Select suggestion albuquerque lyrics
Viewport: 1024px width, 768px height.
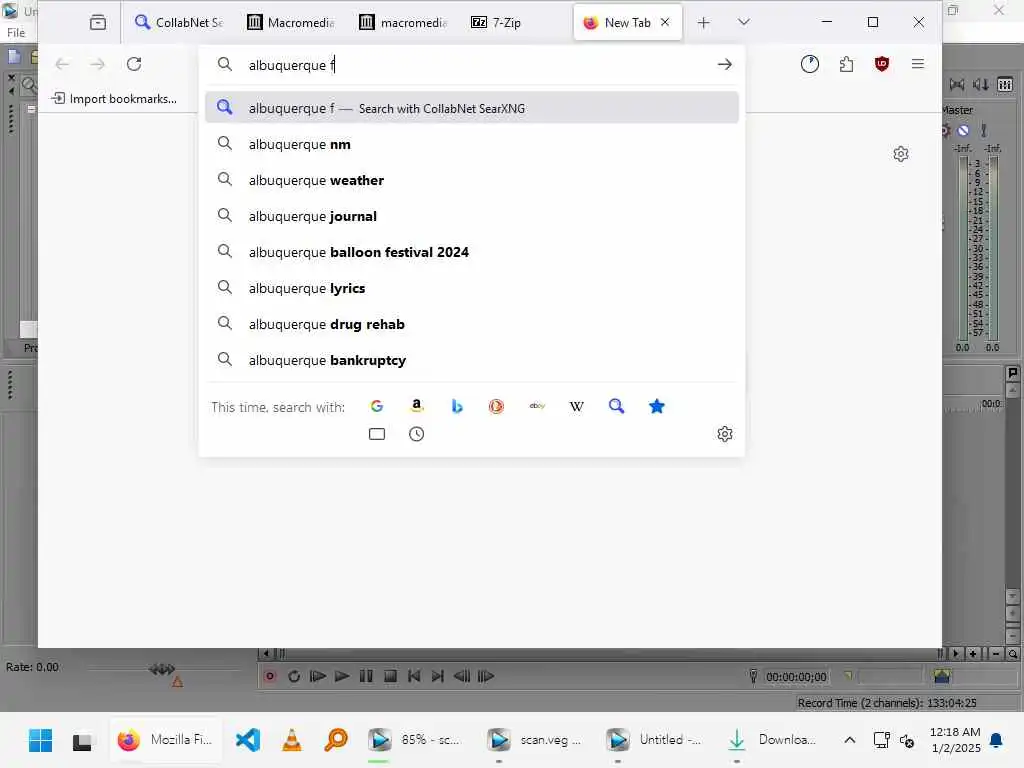472,288
